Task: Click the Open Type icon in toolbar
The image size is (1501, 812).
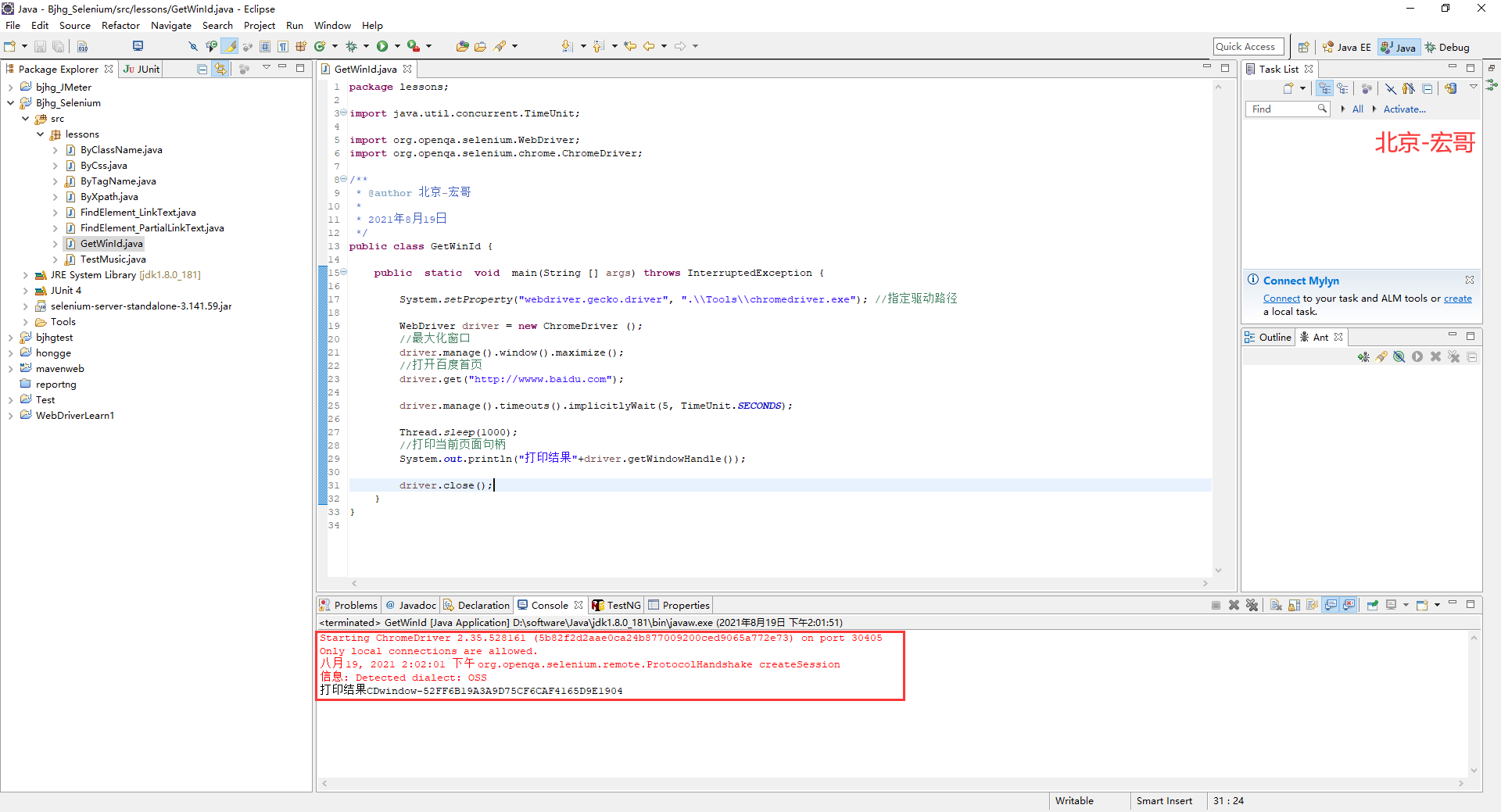Action: pyautogui.click(x=463, y=46)
